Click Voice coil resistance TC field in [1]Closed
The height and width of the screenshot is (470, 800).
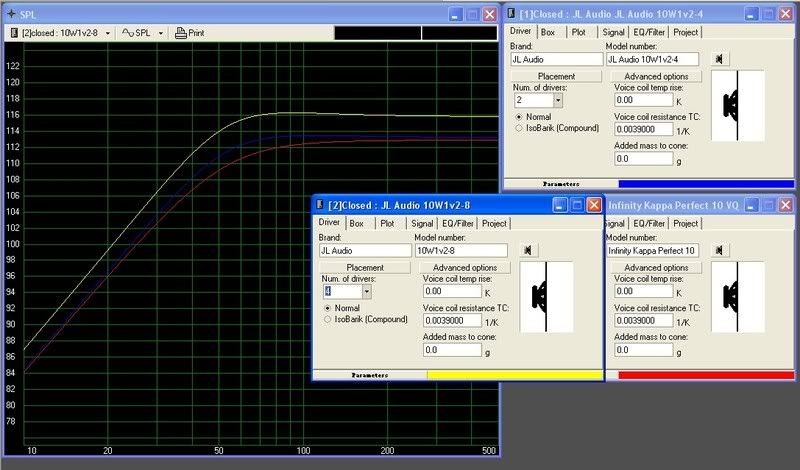643,130
